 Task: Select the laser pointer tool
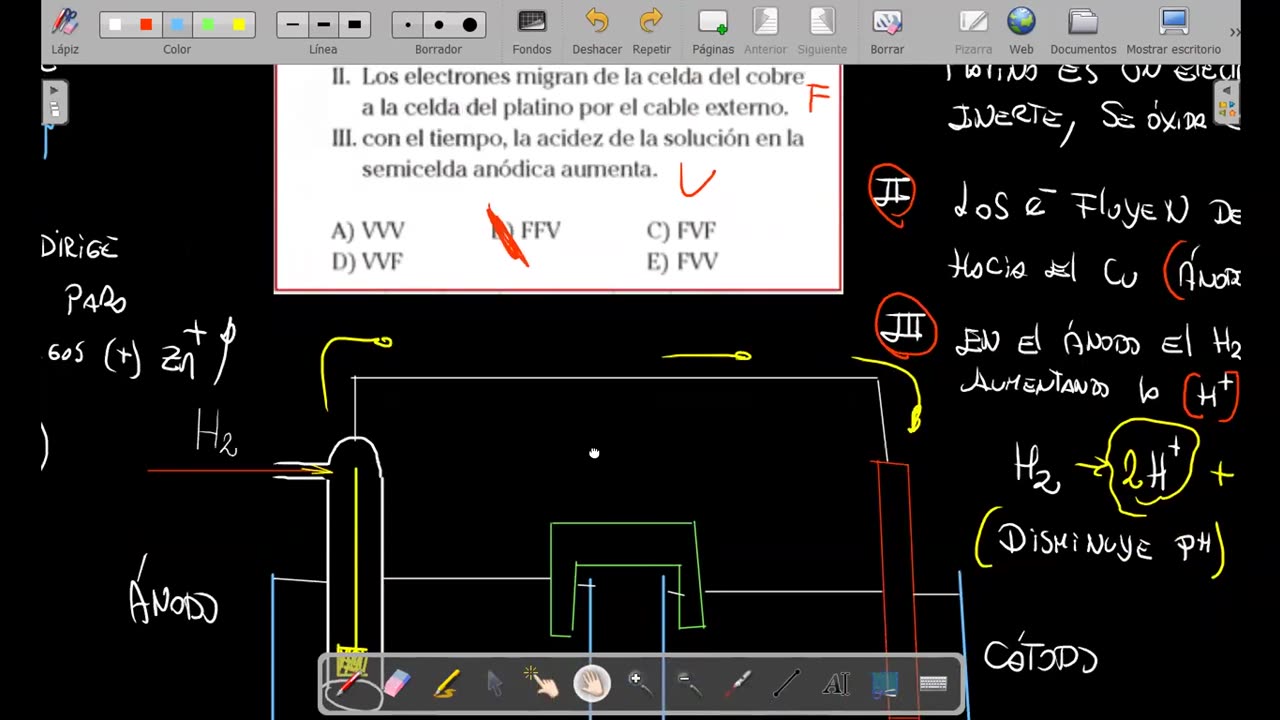click(x=738, y=684)
